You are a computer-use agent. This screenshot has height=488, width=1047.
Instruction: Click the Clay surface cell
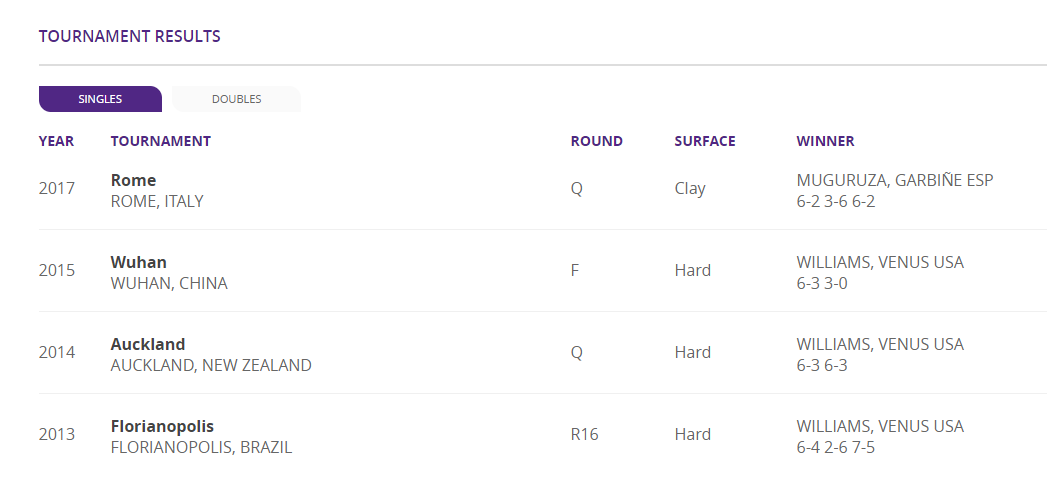pos(688,188)
